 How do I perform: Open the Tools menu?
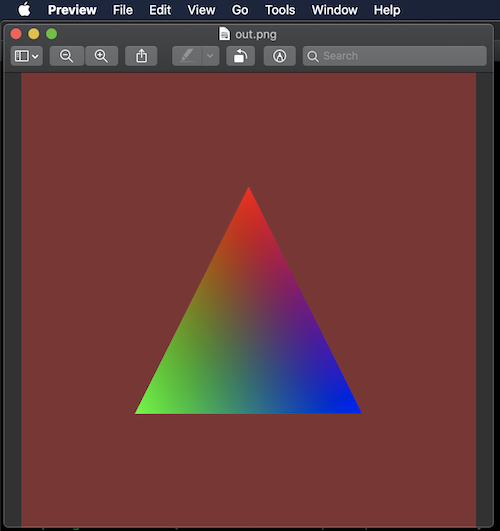280,10
